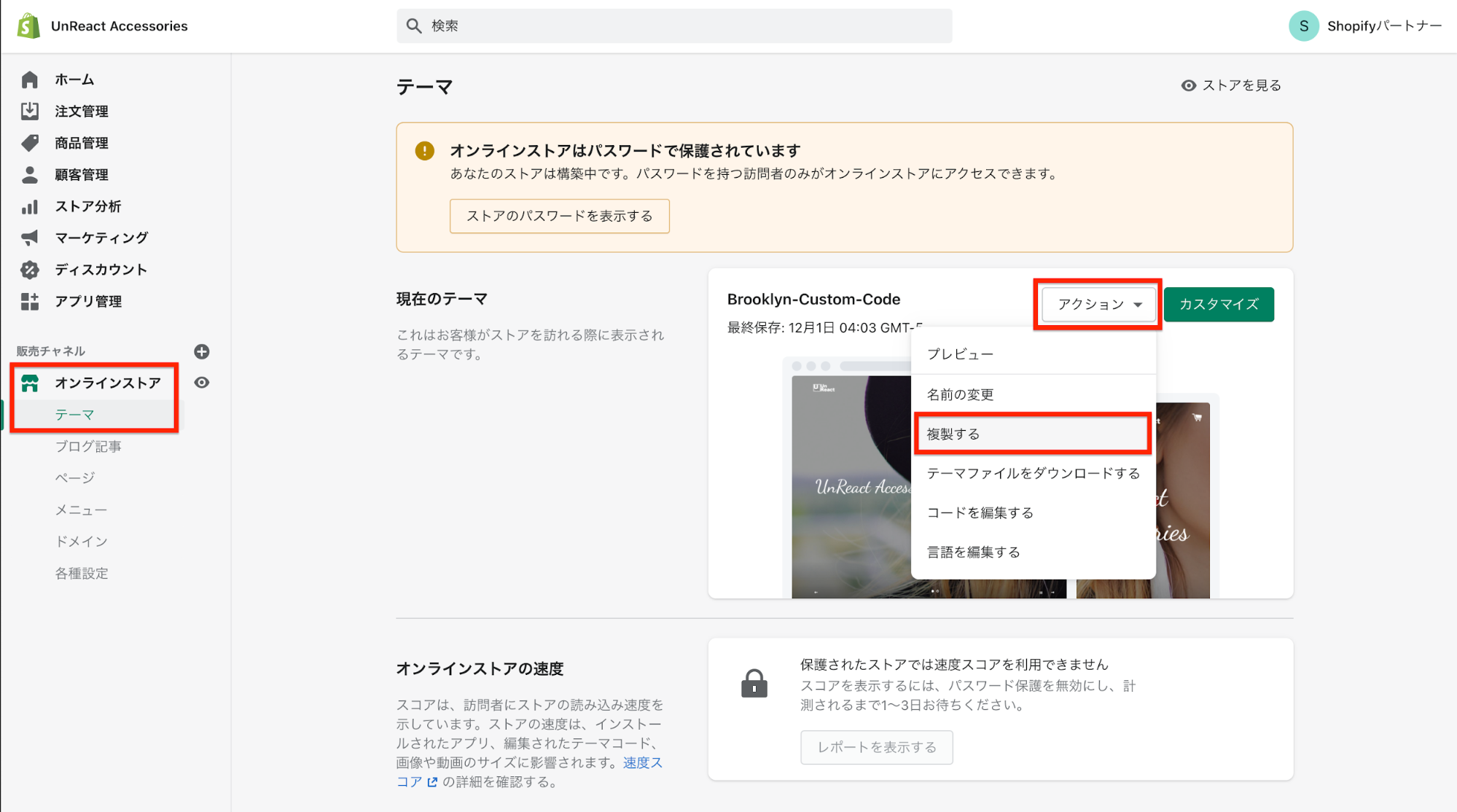
Task: Open Customers (顧客管理) person icon
Action: (x=30, y=175)
